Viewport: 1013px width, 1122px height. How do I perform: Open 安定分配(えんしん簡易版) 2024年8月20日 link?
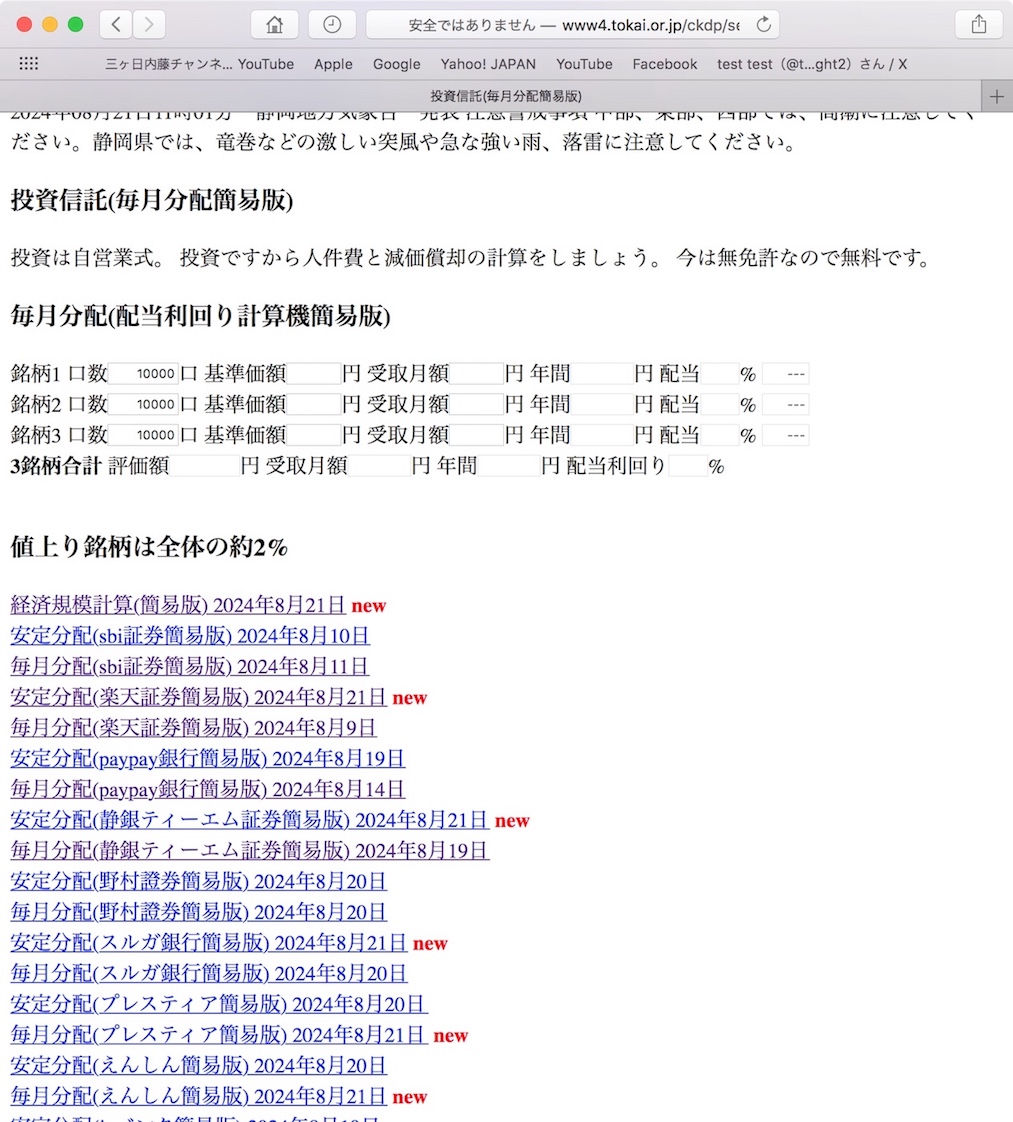click(x=199, y=1067)
